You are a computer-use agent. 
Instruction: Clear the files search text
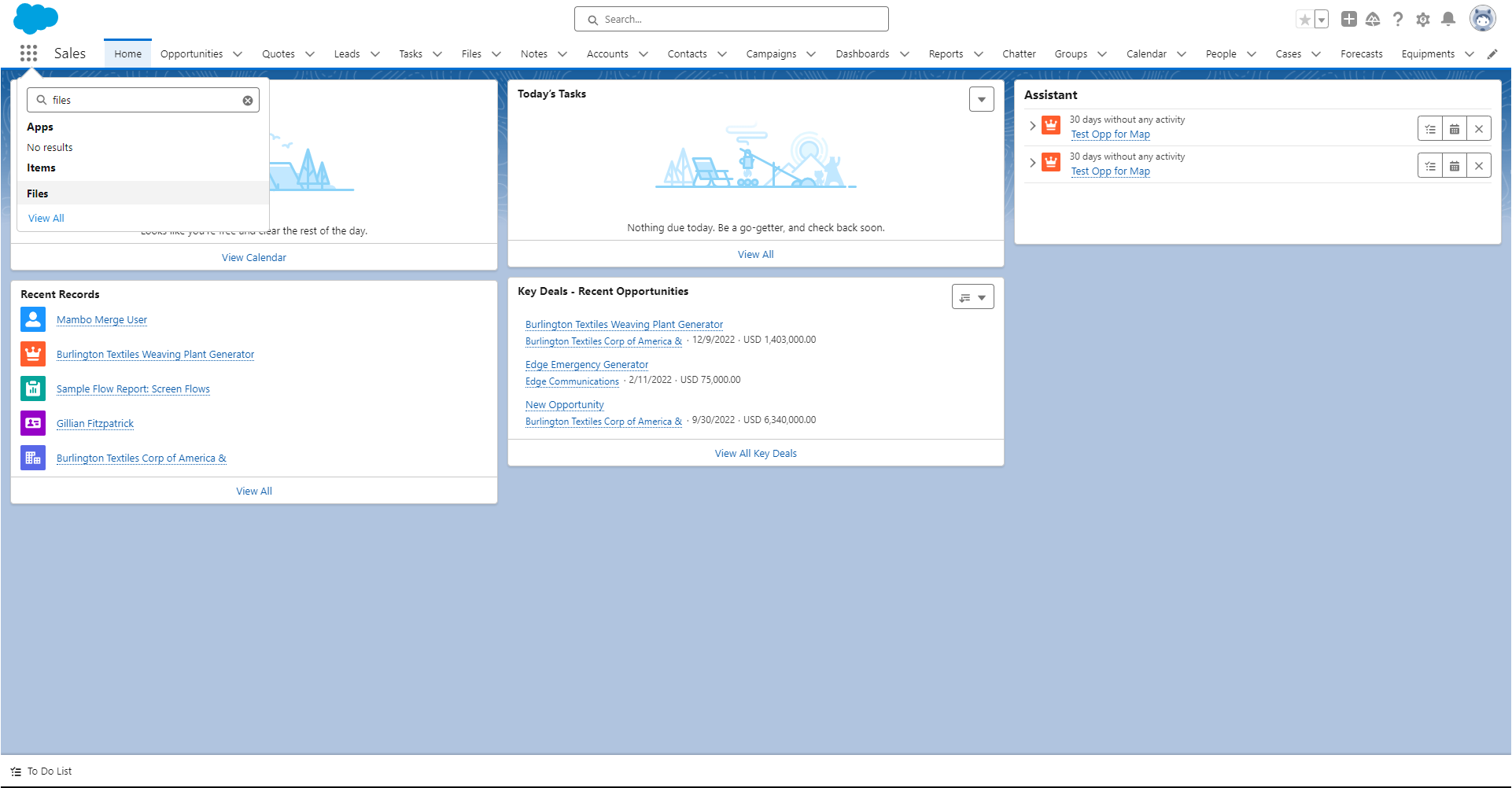[x=248, y=101]
